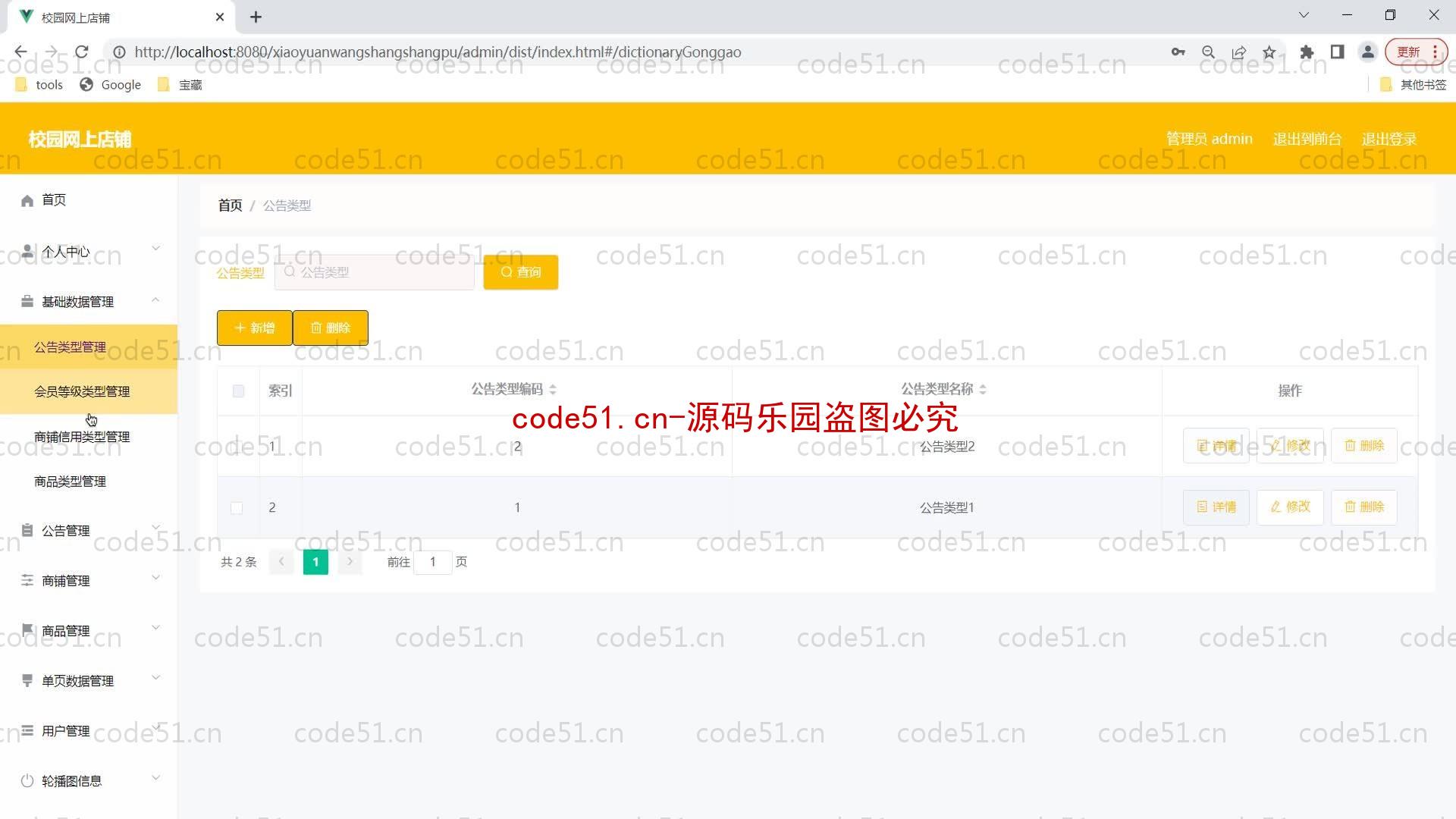Click the briefcase icon for 基础数据管理
This screenshot has height=819, width=1456.
click(x=27, y=302)
